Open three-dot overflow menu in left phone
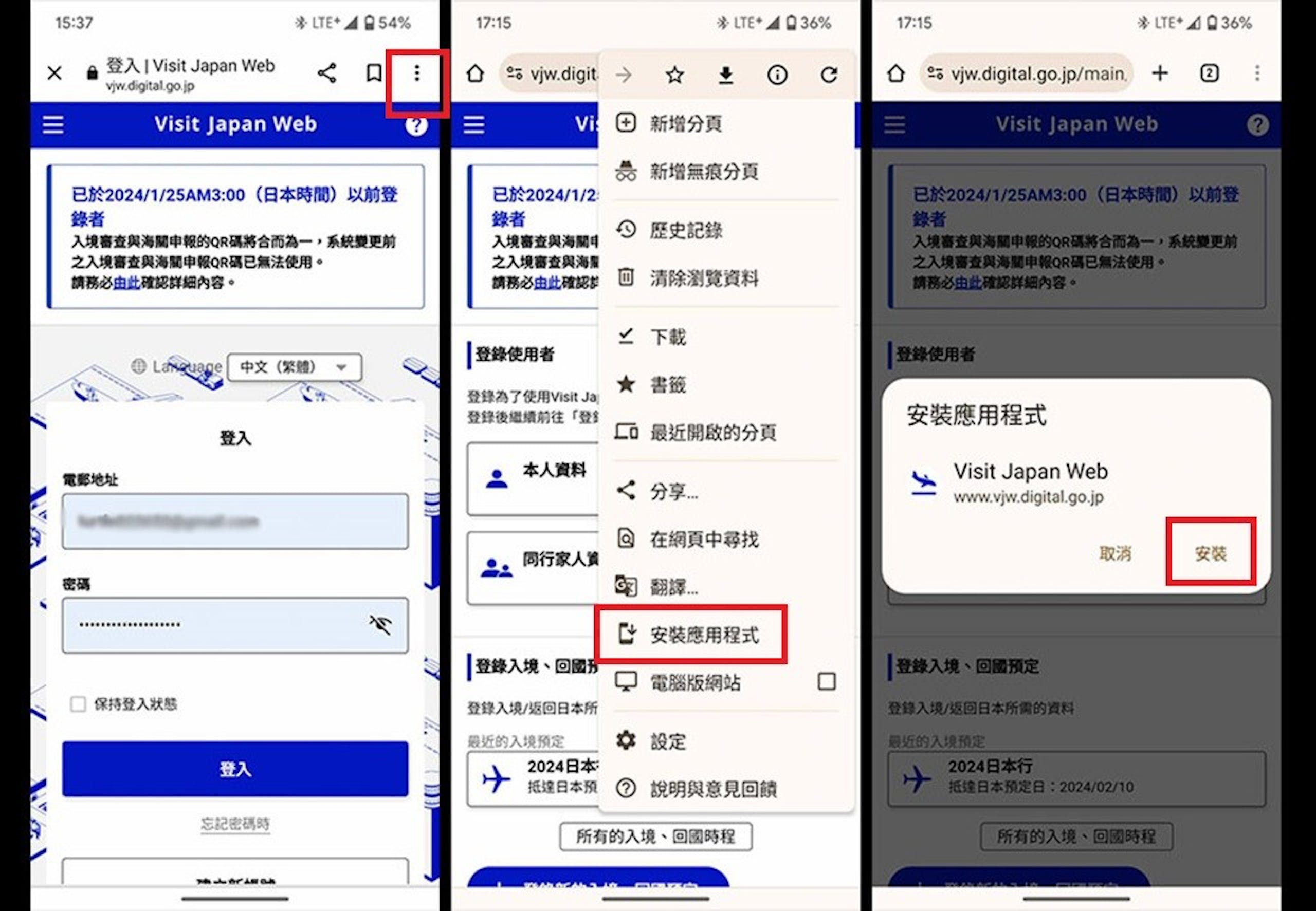 (417, 73)
